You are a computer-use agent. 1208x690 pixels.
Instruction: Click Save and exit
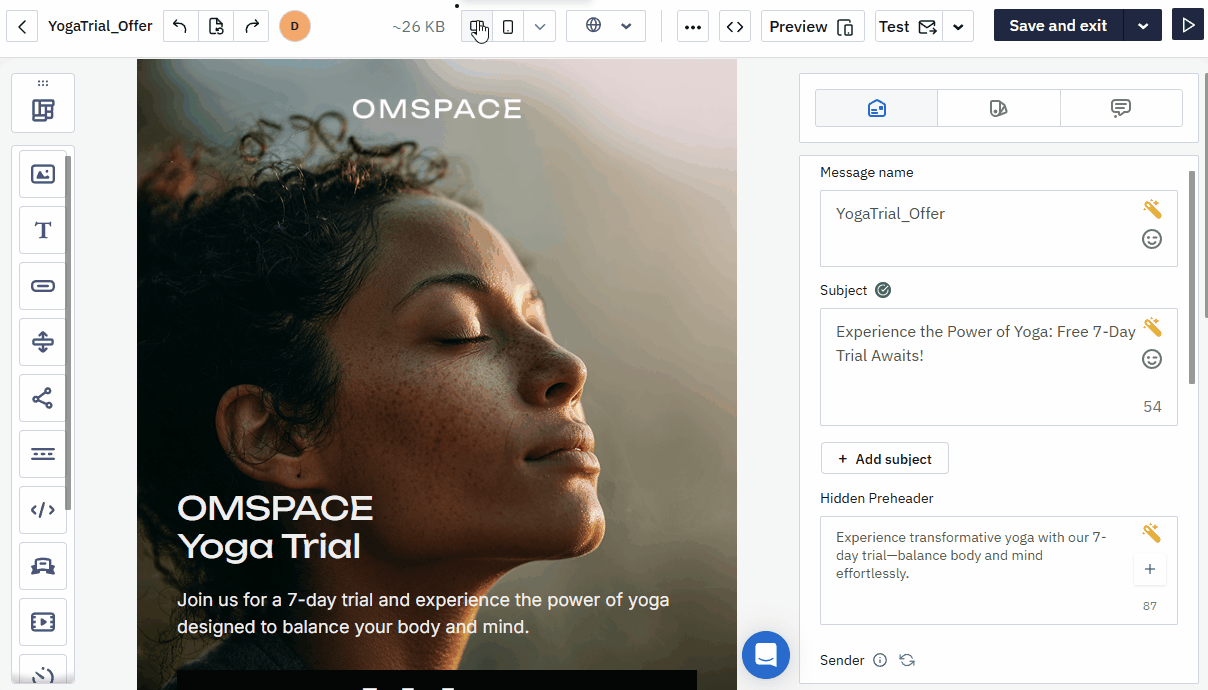1058,26
